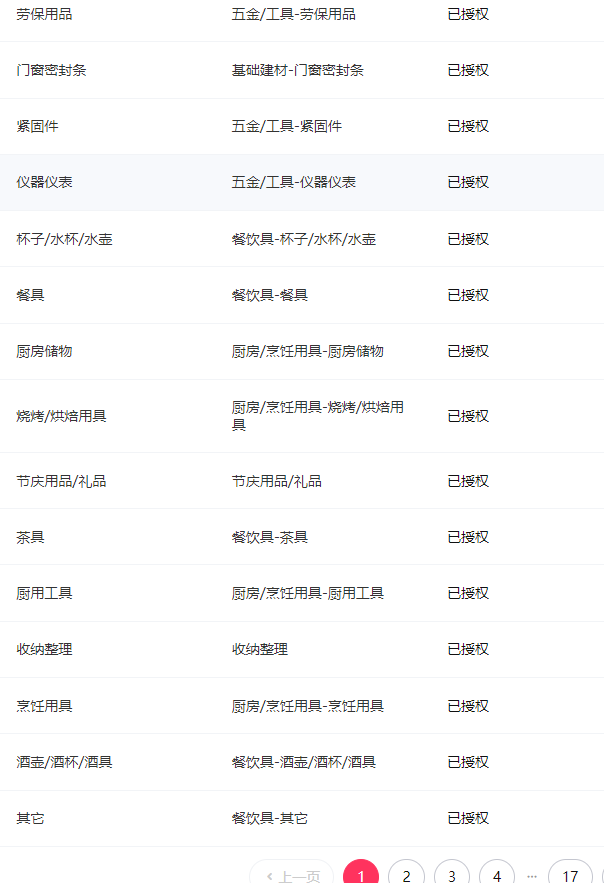Click 餐饮具-茶具 category path

click(270, 537)
